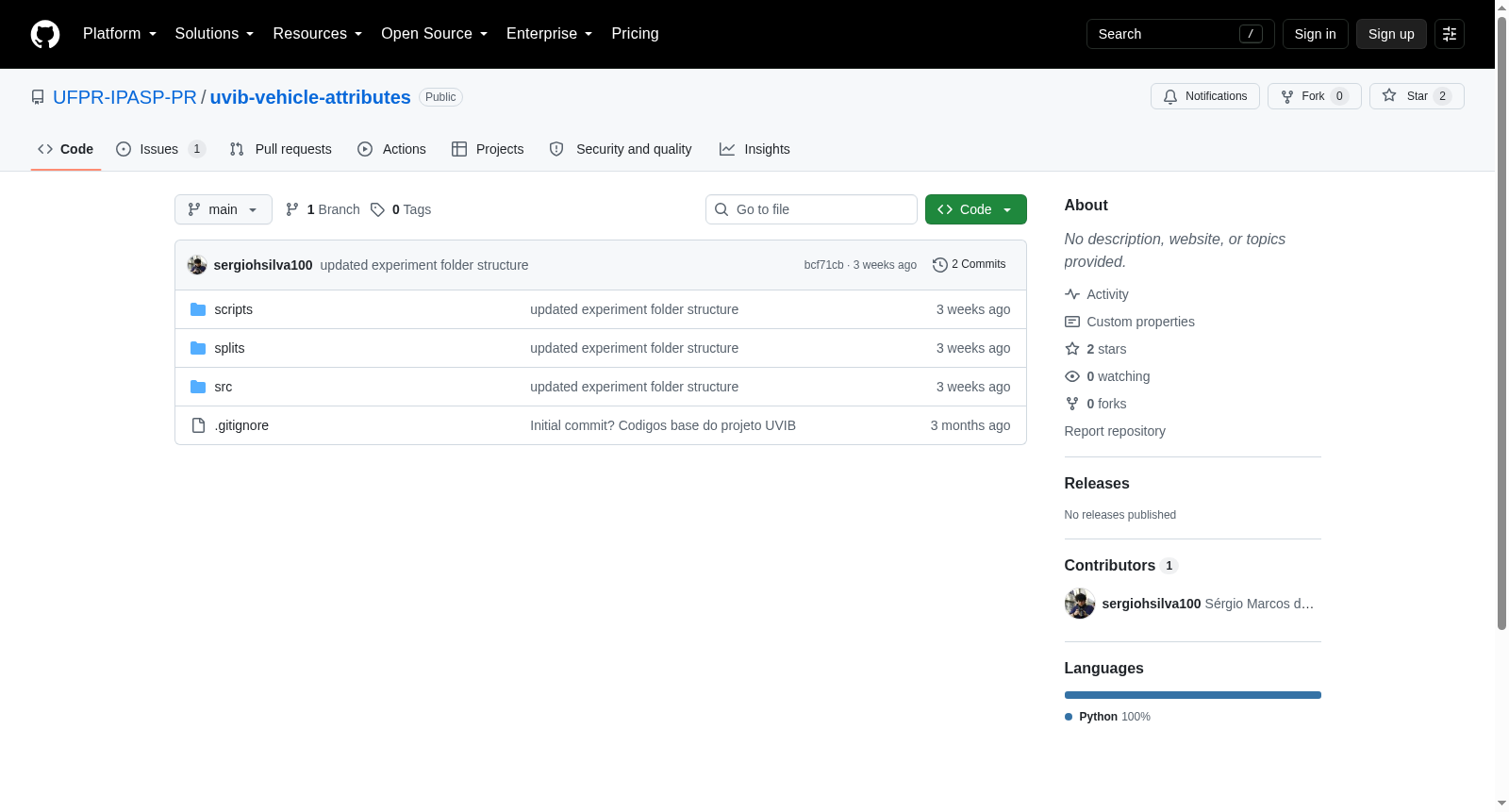Open the global navigation menu icon
This screenshot has width=1509, height=812.
(x=1450, y=34)
